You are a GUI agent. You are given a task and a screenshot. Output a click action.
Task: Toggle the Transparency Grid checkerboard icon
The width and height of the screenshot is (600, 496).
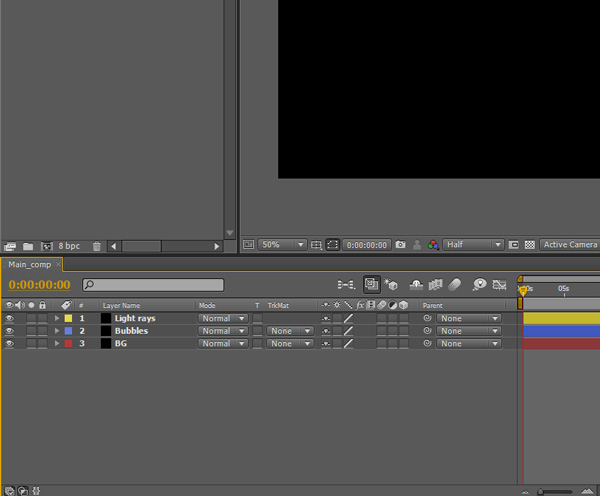click(530, 245)
